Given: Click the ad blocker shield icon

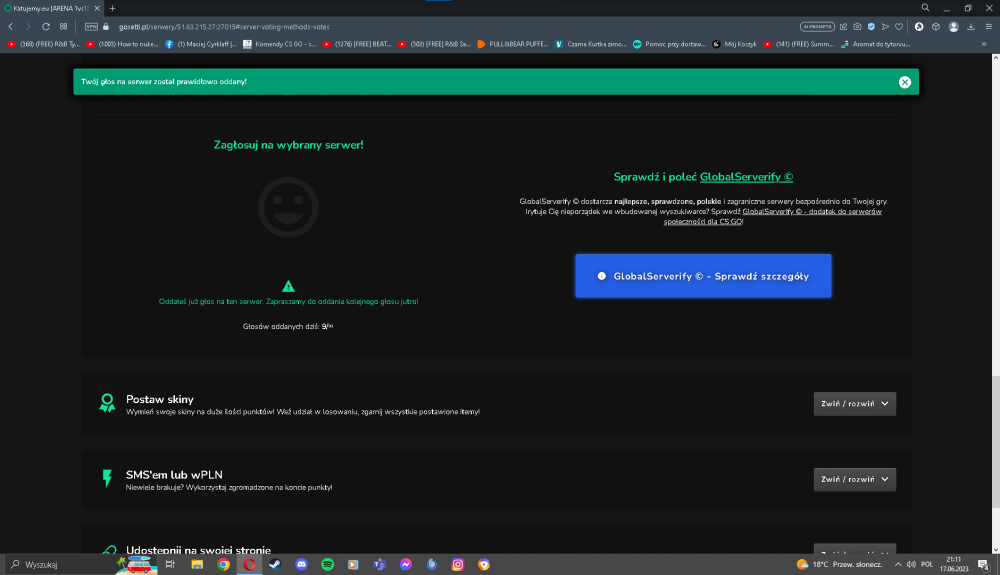Looking at the screenshot, I should (x=871, y=27).
